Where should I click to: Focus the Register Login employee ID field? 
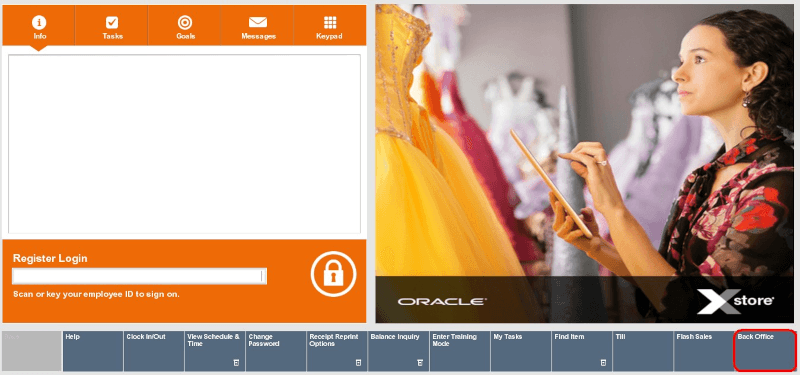(x=139, y=276)
